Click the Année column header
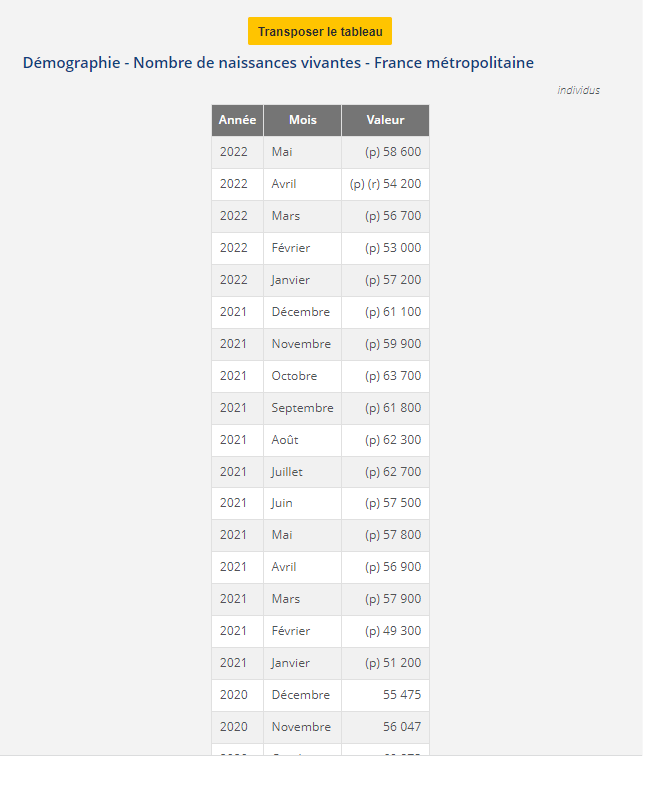Screen dimensions: 651x785 [237, 120]
